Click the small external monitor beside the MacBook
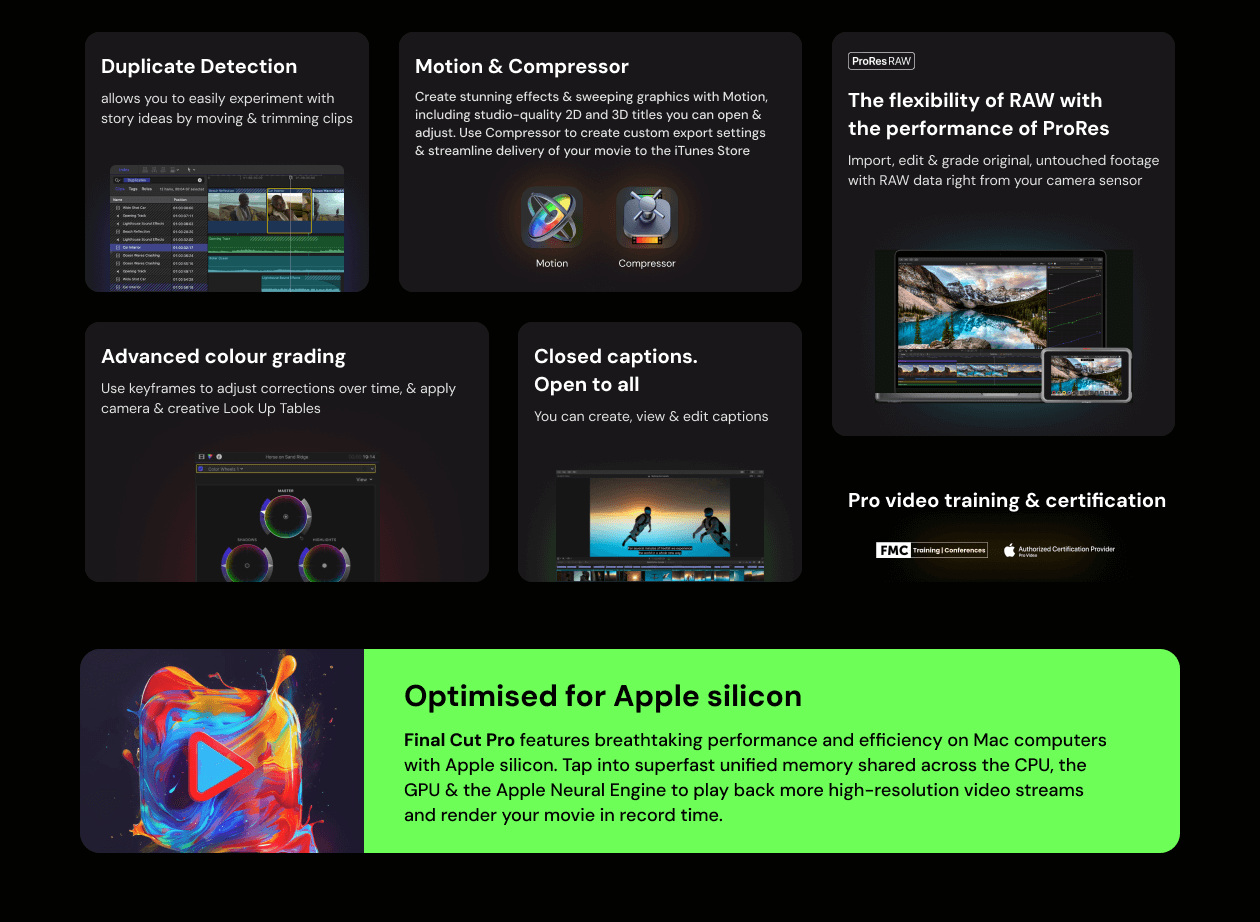The width and height of the screenshot is (1260, 922). tap(1087, 375)
